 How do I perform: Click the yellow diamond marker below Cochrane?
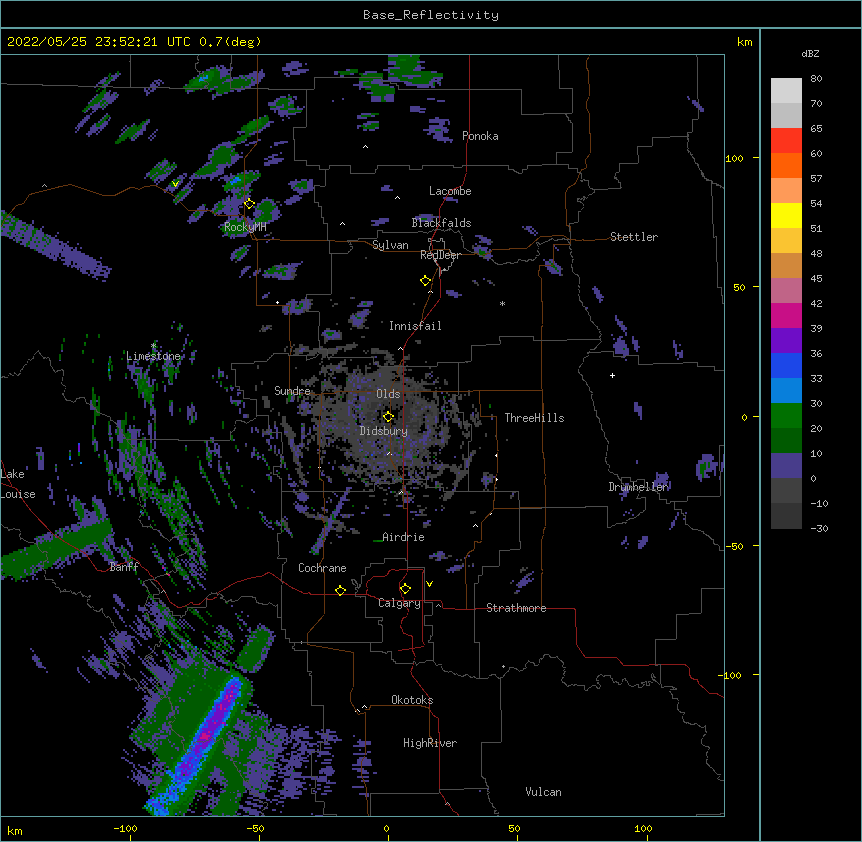click(x=340, y=590)
